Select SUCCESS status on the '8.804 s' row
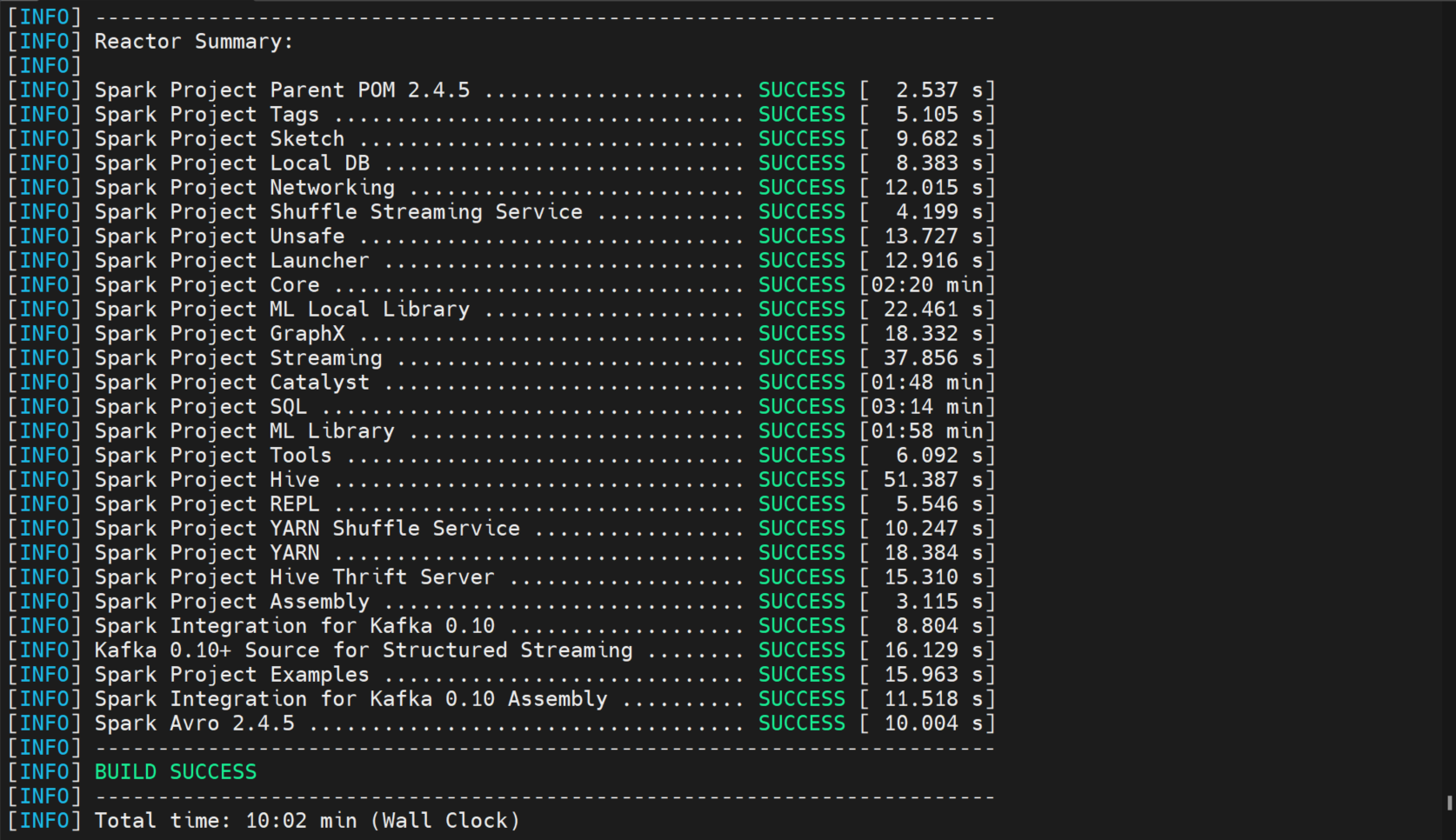The width and height of the screenshot is (1456, 840). [x=802, y=626]
